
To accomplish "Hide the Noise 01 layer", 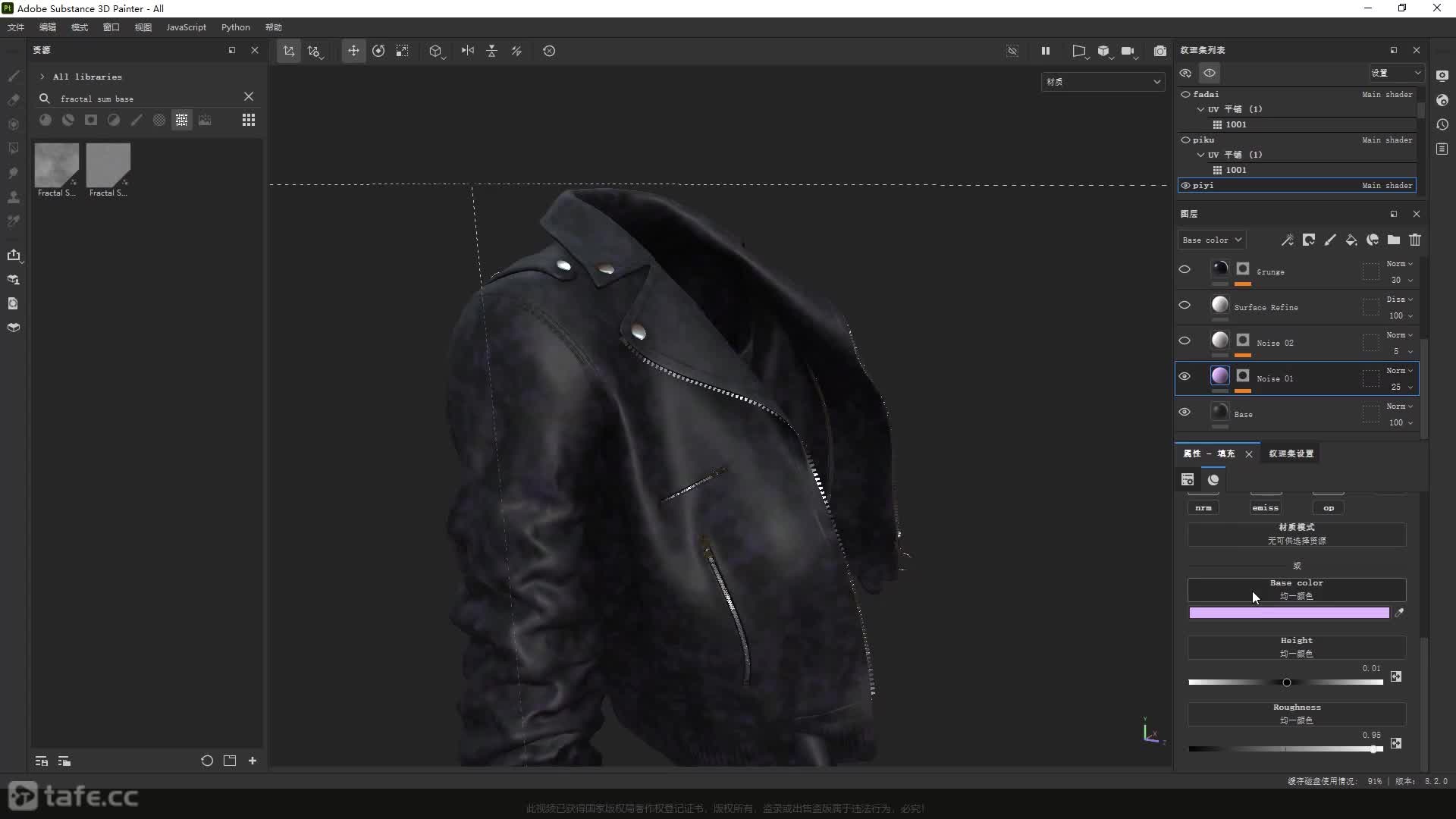I will click(1185, 376).
